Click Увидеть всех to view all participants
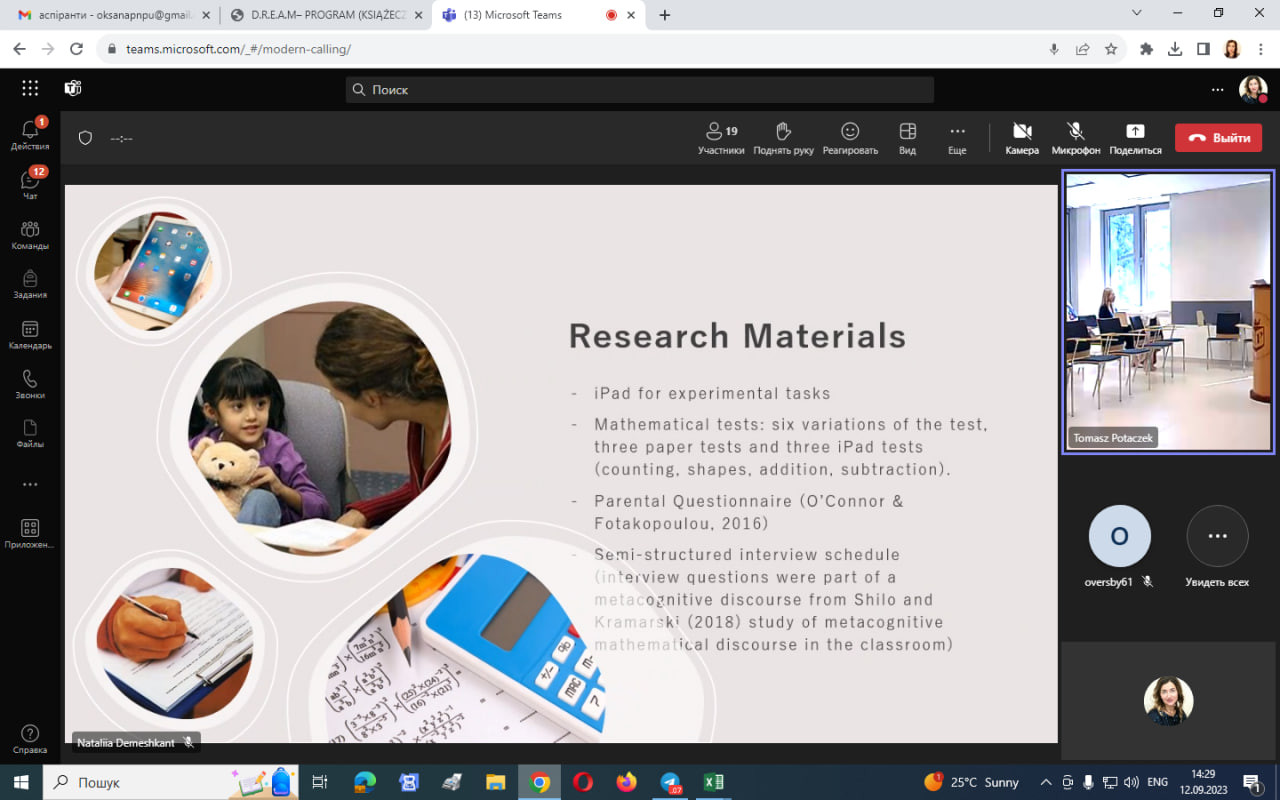The height and width of the screenshot is (800, 1280). coord(1217,547)
